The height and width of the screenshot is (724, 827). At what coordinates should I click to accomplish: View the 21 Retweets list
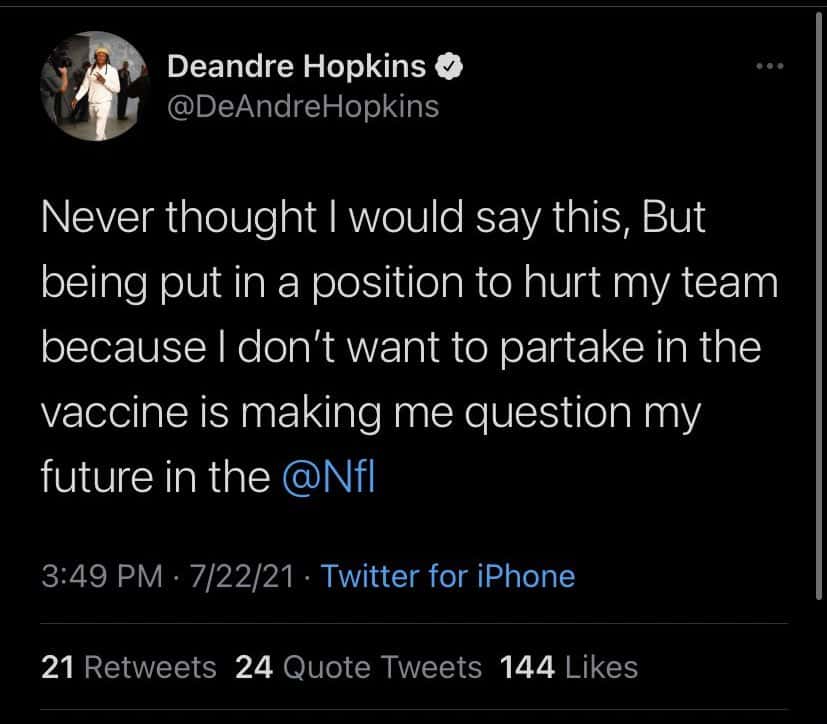(129, 667)
